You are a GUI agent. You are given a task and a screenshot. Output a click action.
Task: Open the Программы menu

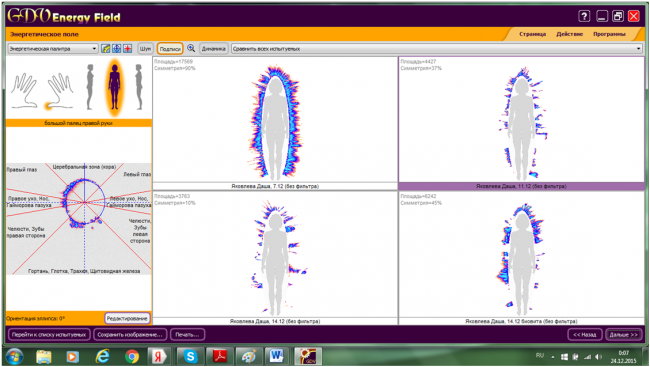pyautogui.click(x=609, y=34)
